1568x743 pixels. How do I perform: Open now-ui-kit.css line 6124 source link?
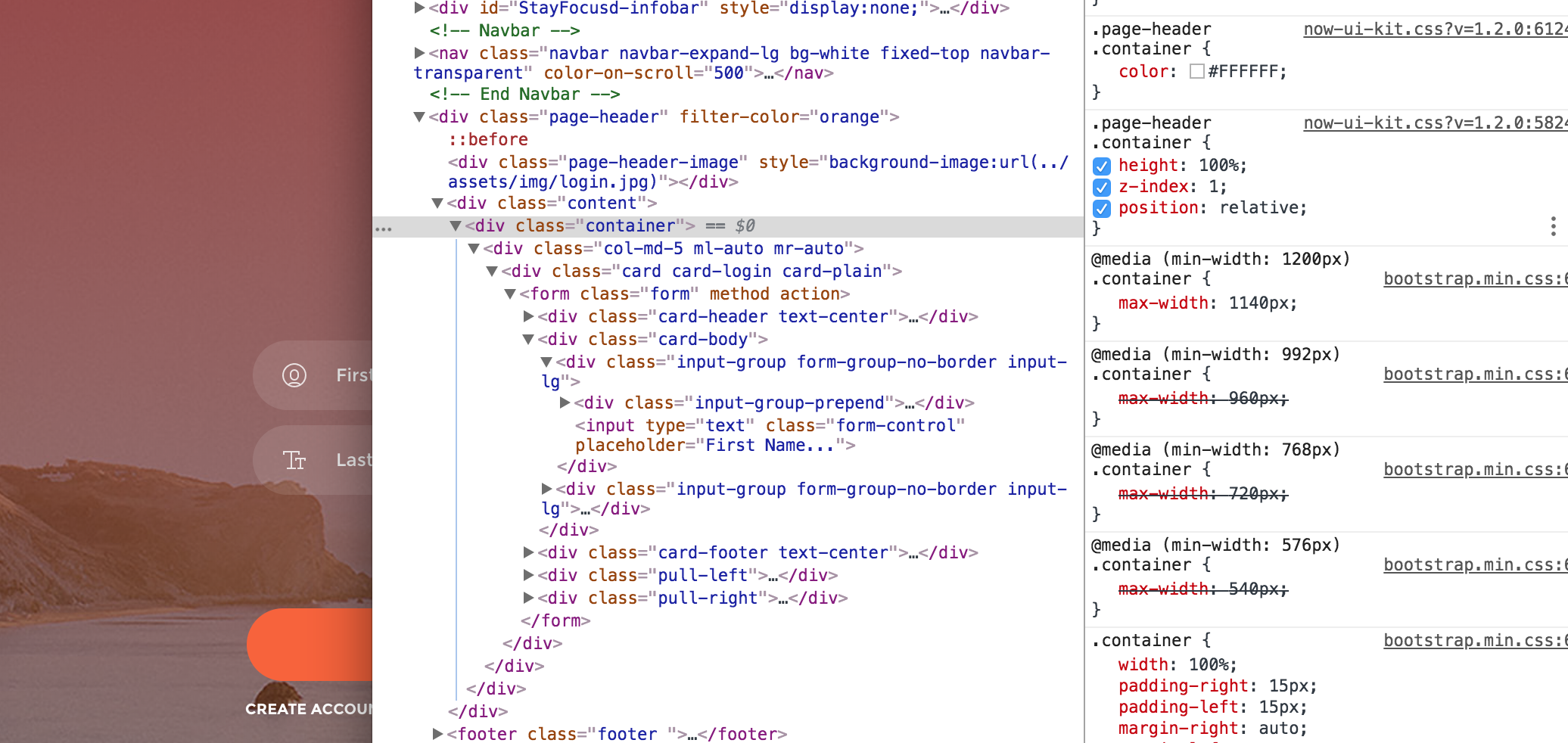point(1436,30)
